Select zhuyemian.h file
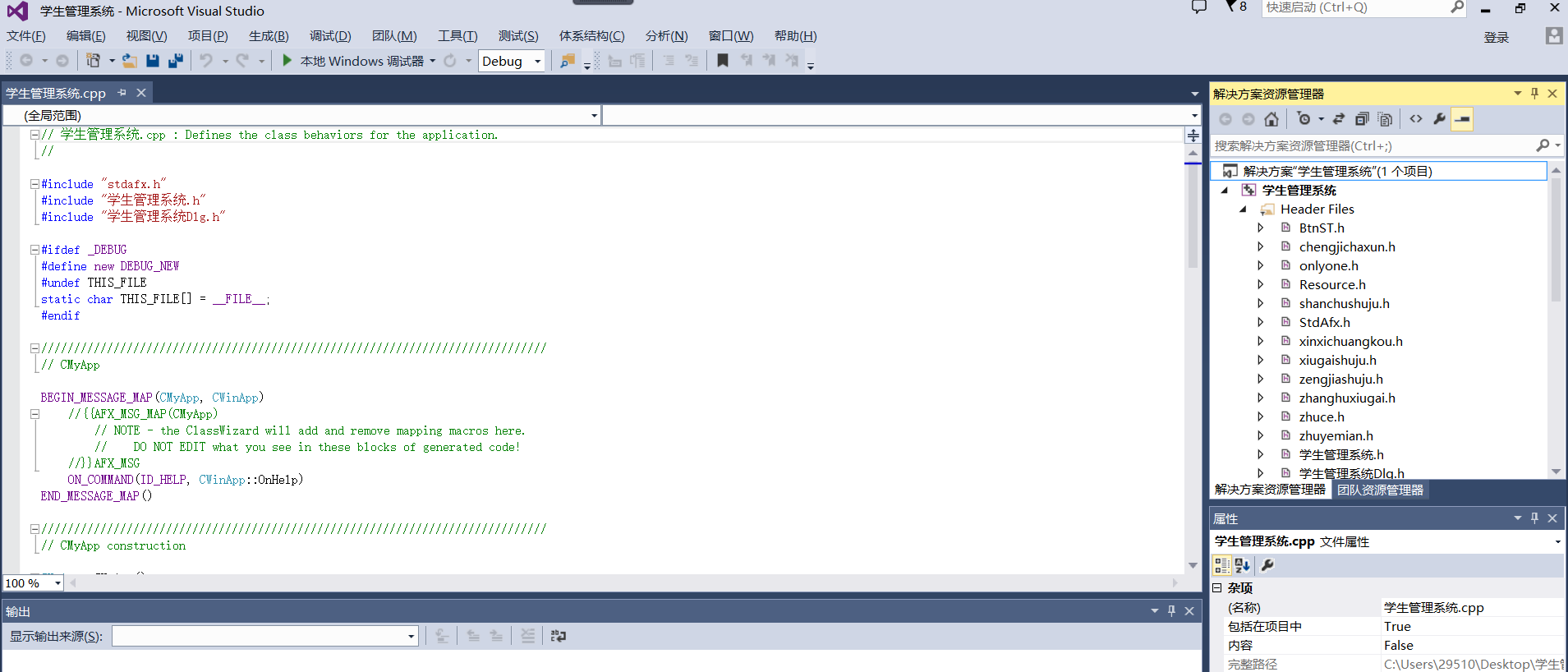The image size is (1568, 672). point(1336,436)
